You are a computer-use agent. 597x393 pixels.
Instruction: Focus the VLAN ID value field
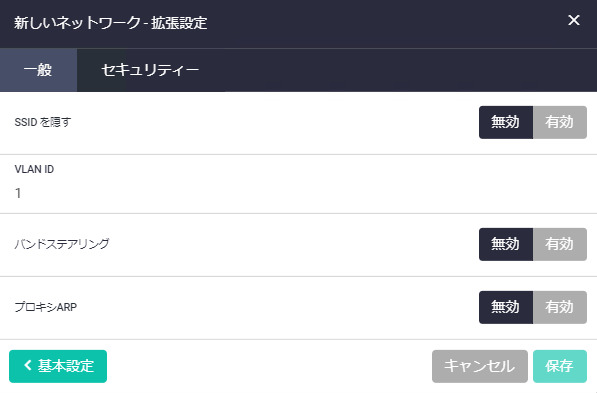(x=298, y=193)
